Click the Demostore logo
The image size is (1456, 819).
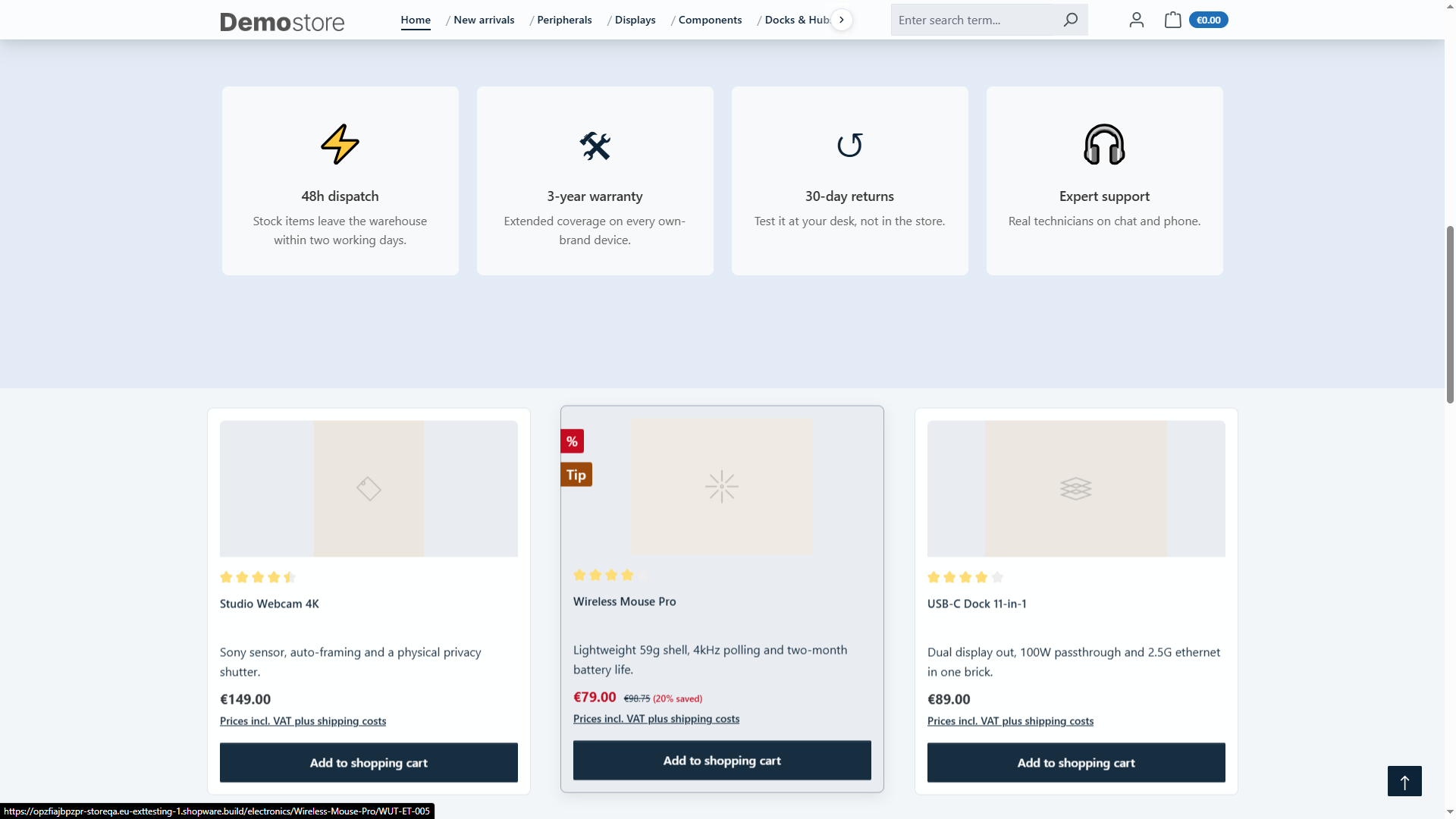282,22
